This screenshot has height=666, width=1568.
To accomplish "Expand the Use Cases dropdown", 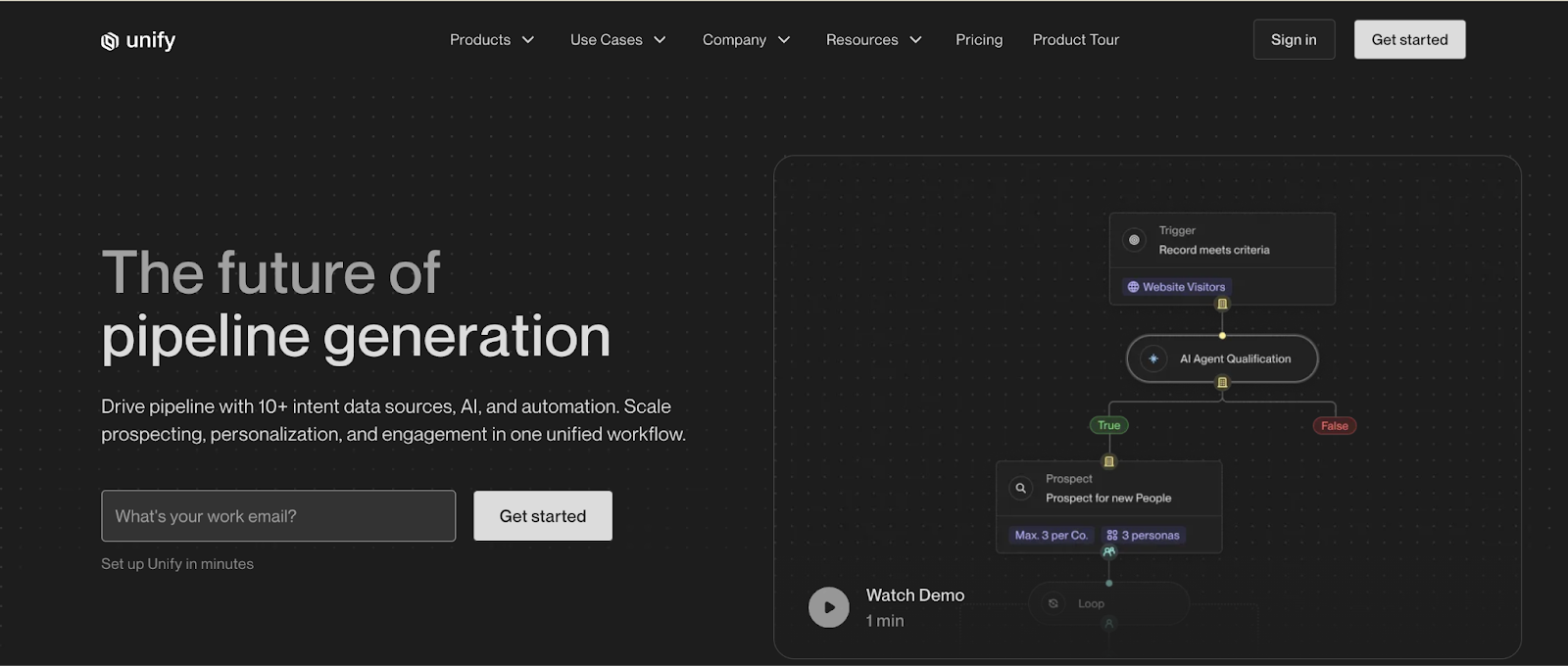I will (617, 40).
